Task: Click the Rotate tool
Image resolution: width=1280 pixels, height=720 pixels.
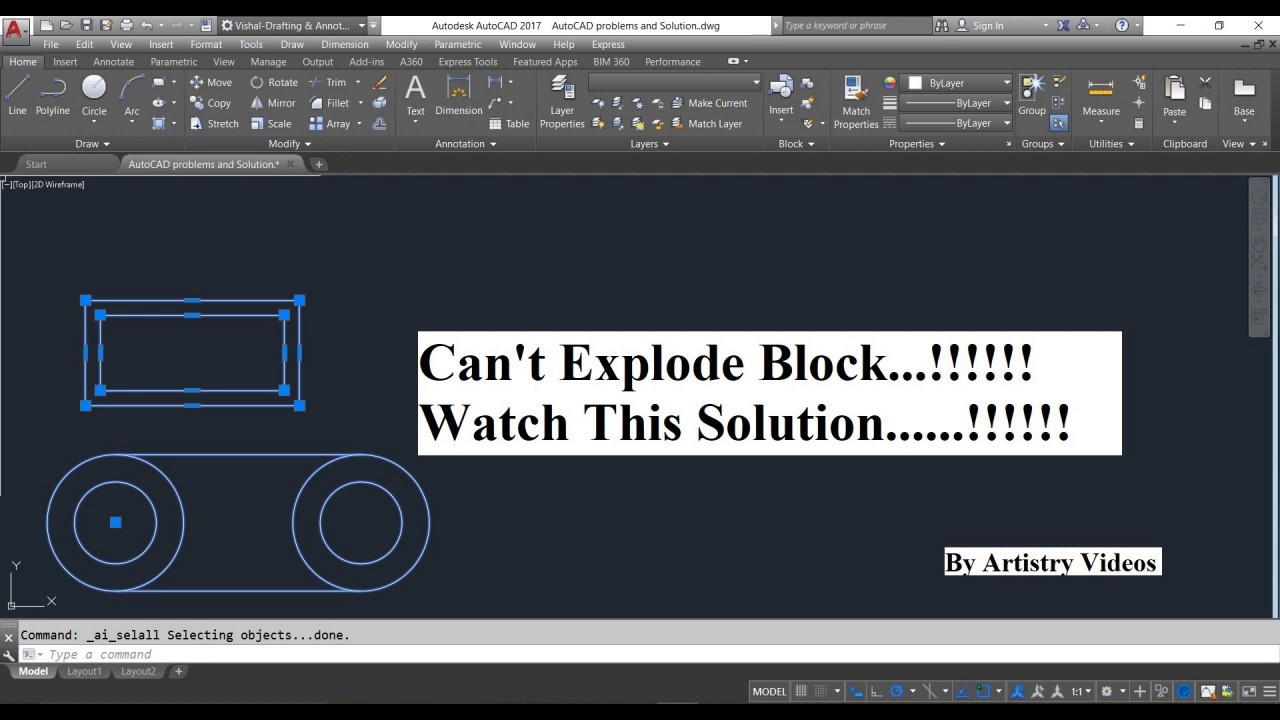Action: point(274,83)
